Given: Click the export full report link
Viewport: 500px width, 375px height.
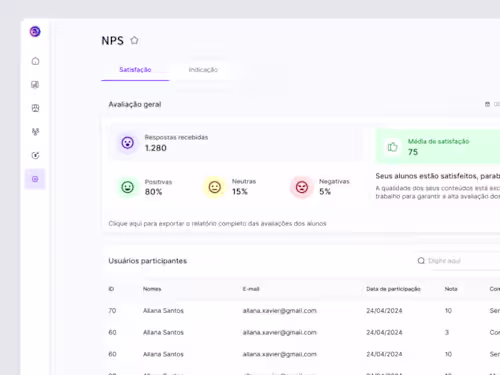Looking at the screenshot, I should coord(217,223).
